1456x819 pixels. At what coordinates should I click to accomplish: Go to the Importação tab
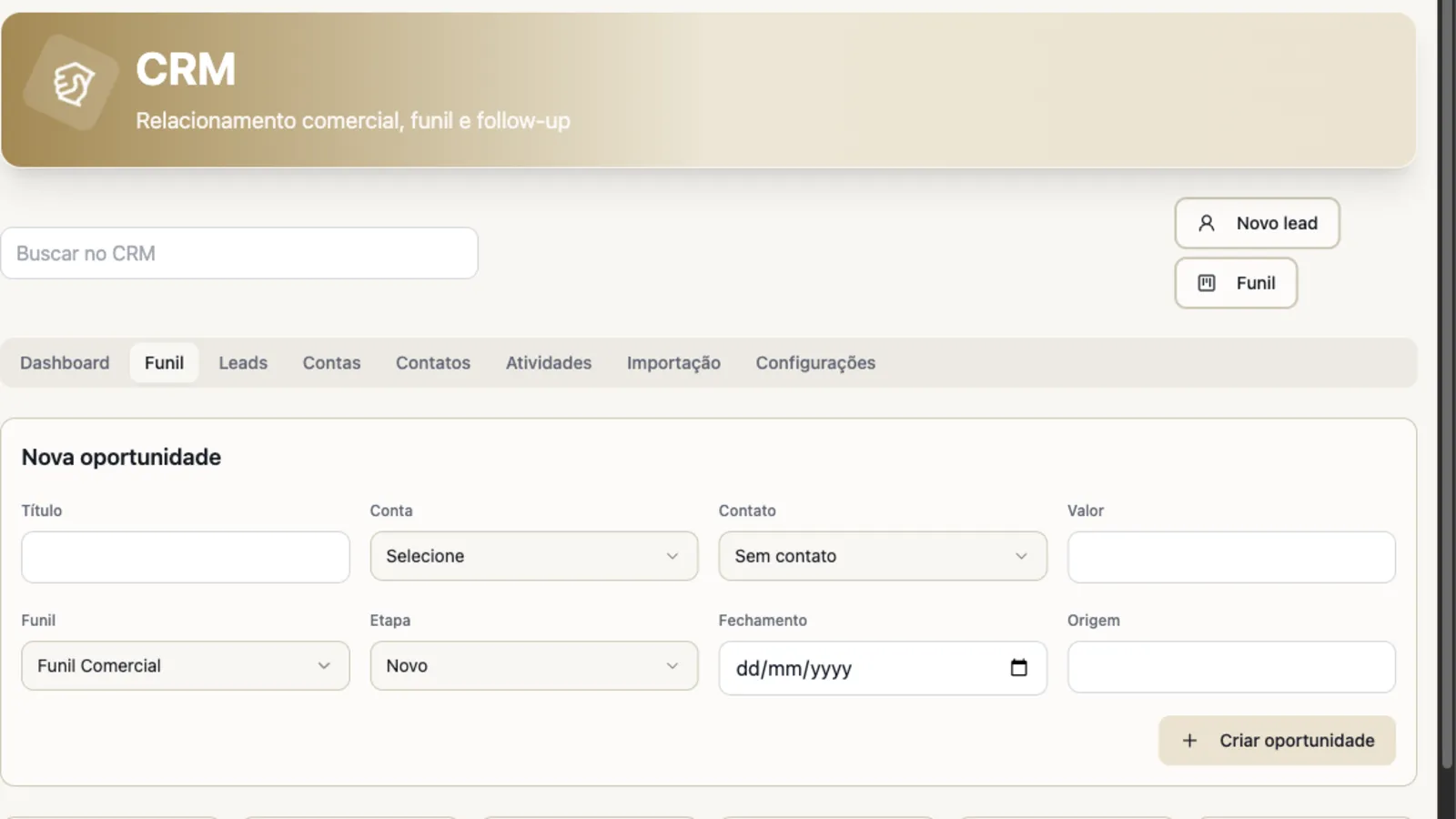673,363
